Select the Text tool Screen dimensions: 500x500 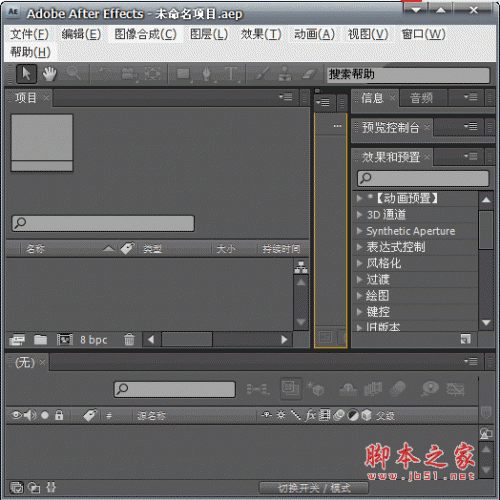pos(231,74)
